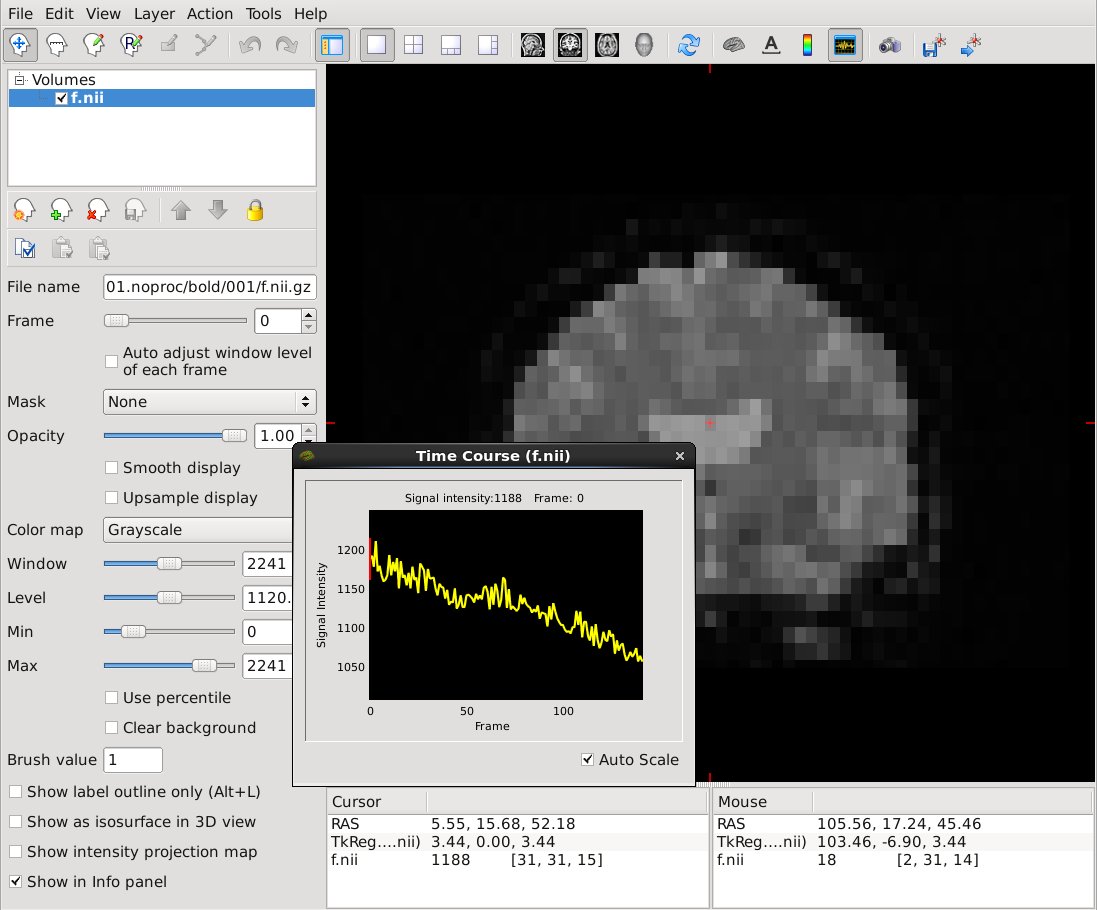Click the Brush value input field
The height and width of the screenshot is (910, 1097).
(x=133, y=760)
